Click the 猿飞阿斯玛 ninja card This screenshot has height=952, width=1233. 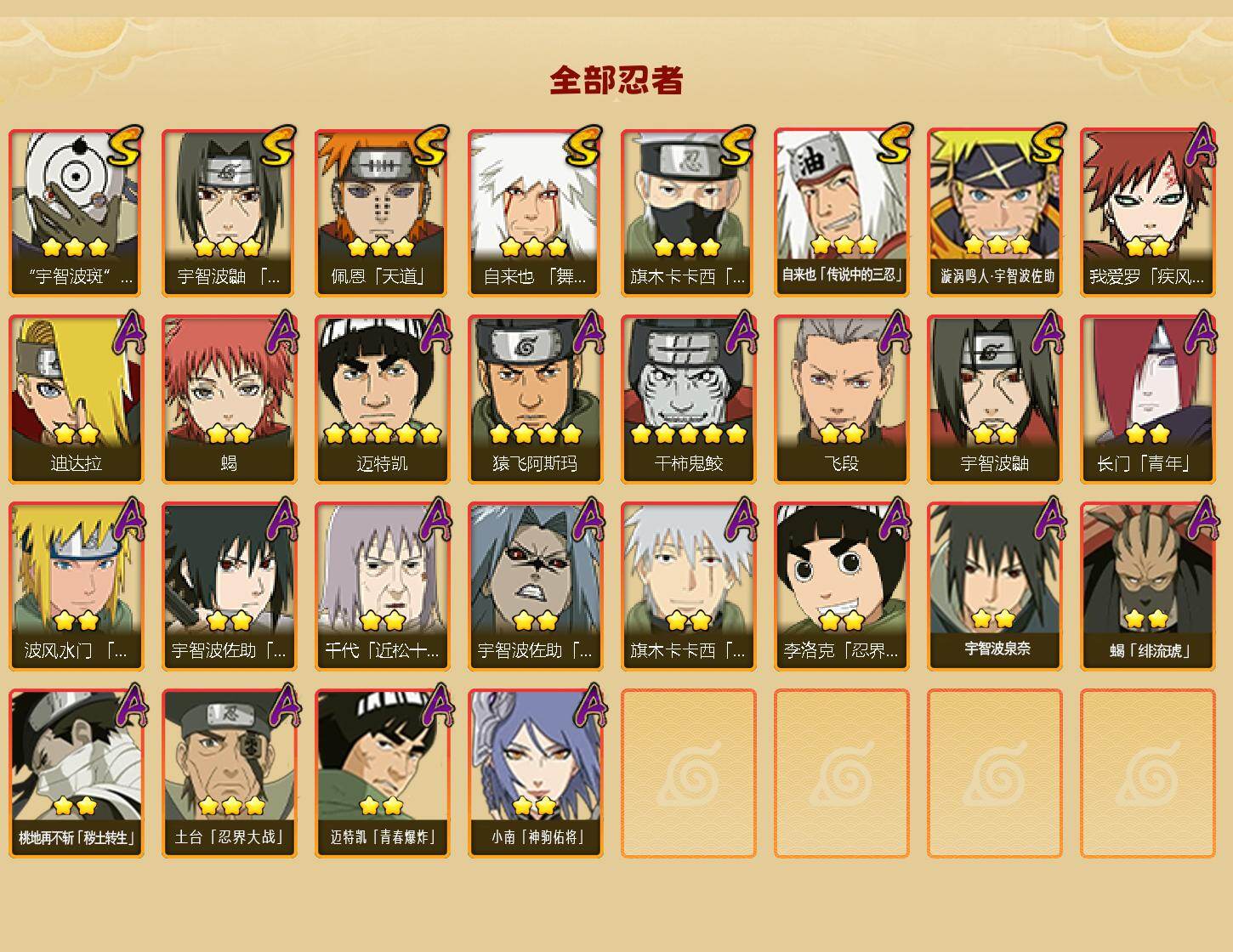[536, 399]
